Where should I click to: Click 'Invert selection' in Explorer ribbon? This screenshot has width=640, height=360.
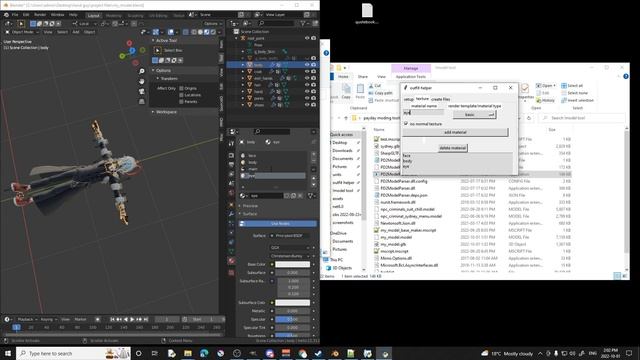tap(577, 100)
